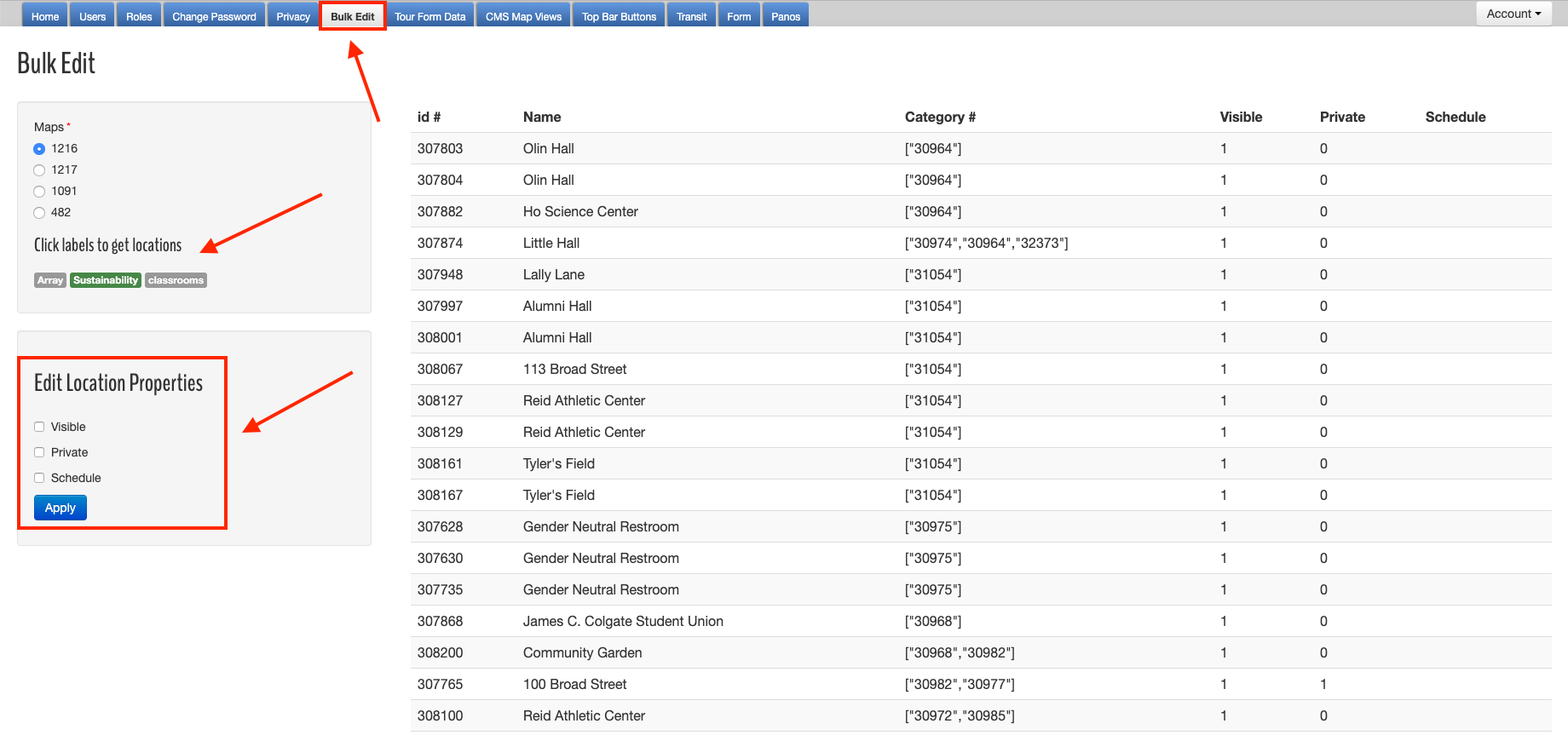
Task: Click the Ho Science Center name
Action: [x=580, y=211]
